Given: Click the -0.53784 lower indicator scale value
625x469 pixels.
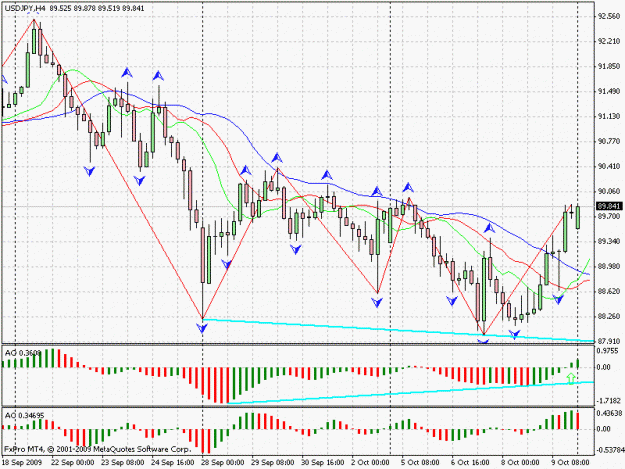Looking at the screenshot, I should [x=610, y=450].
